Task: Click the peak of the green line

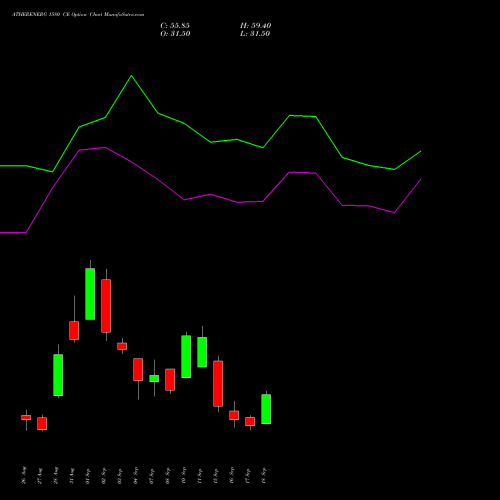Action: (x=131, y=76)
